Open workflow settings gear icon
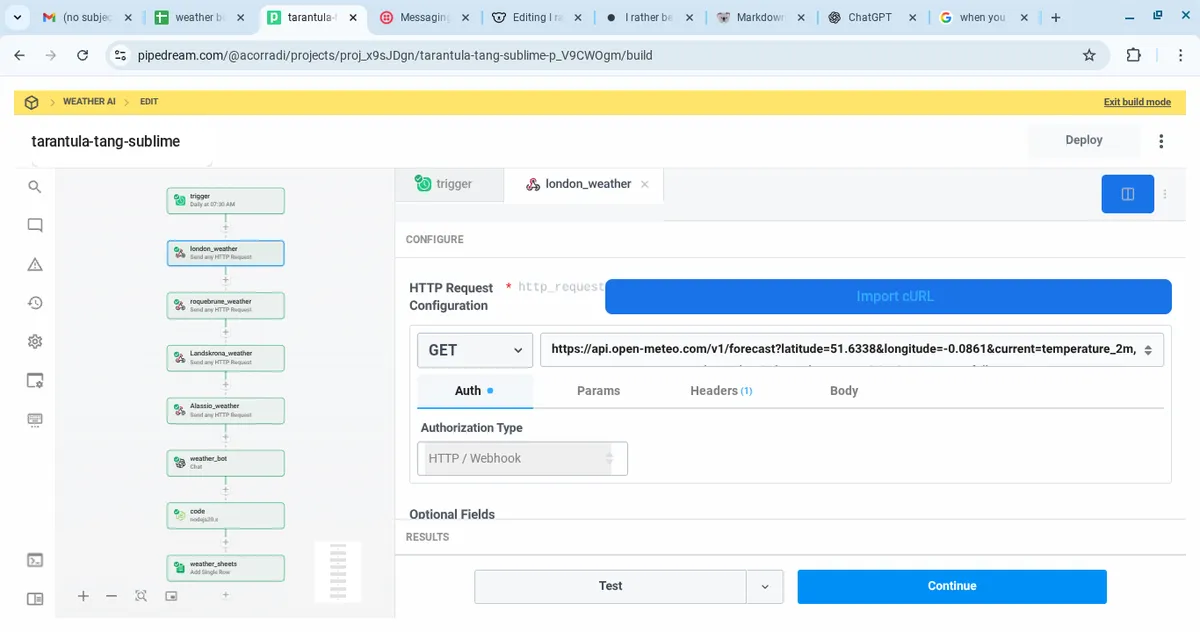The height and width of the screenshot is (632, 1200). pos(35,341)
